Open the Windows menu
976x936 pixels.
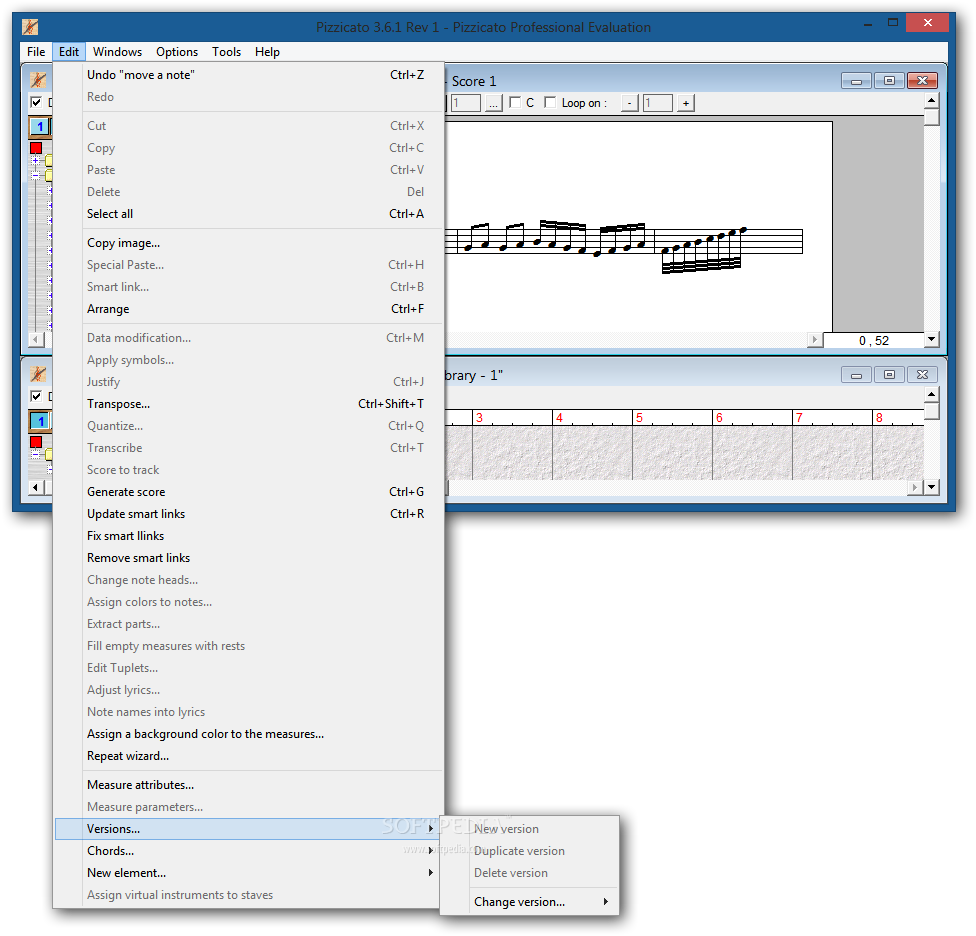click(x=117, y=52)
